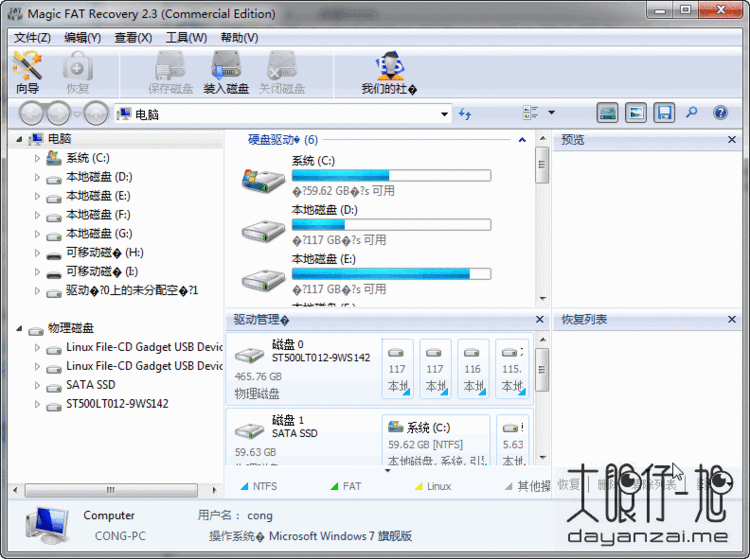Screen dimensions: 750x559
Task: Expand SATA SSD tree node
Action: tap(37, 385)
